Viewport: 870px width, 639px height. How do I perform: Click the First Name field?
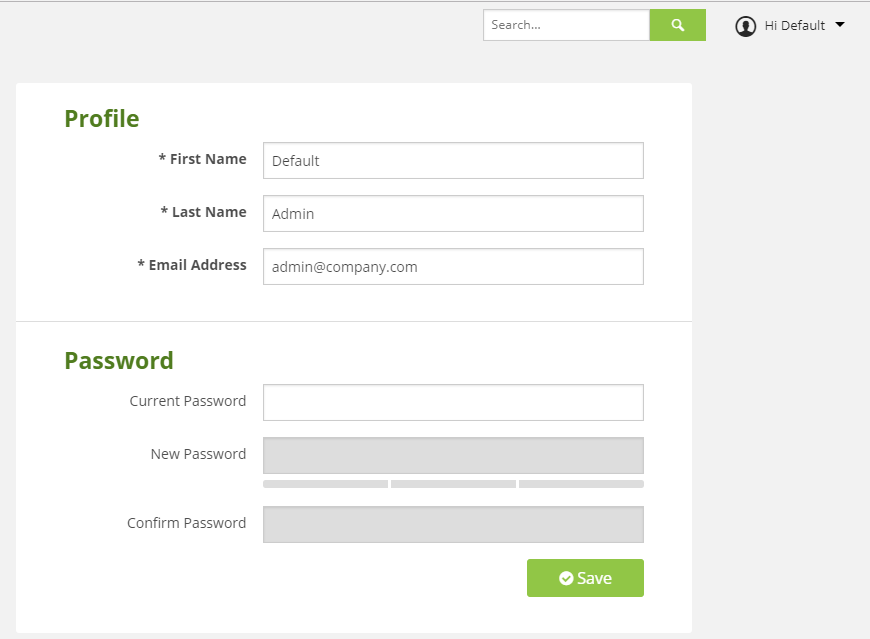pos(453,161)
